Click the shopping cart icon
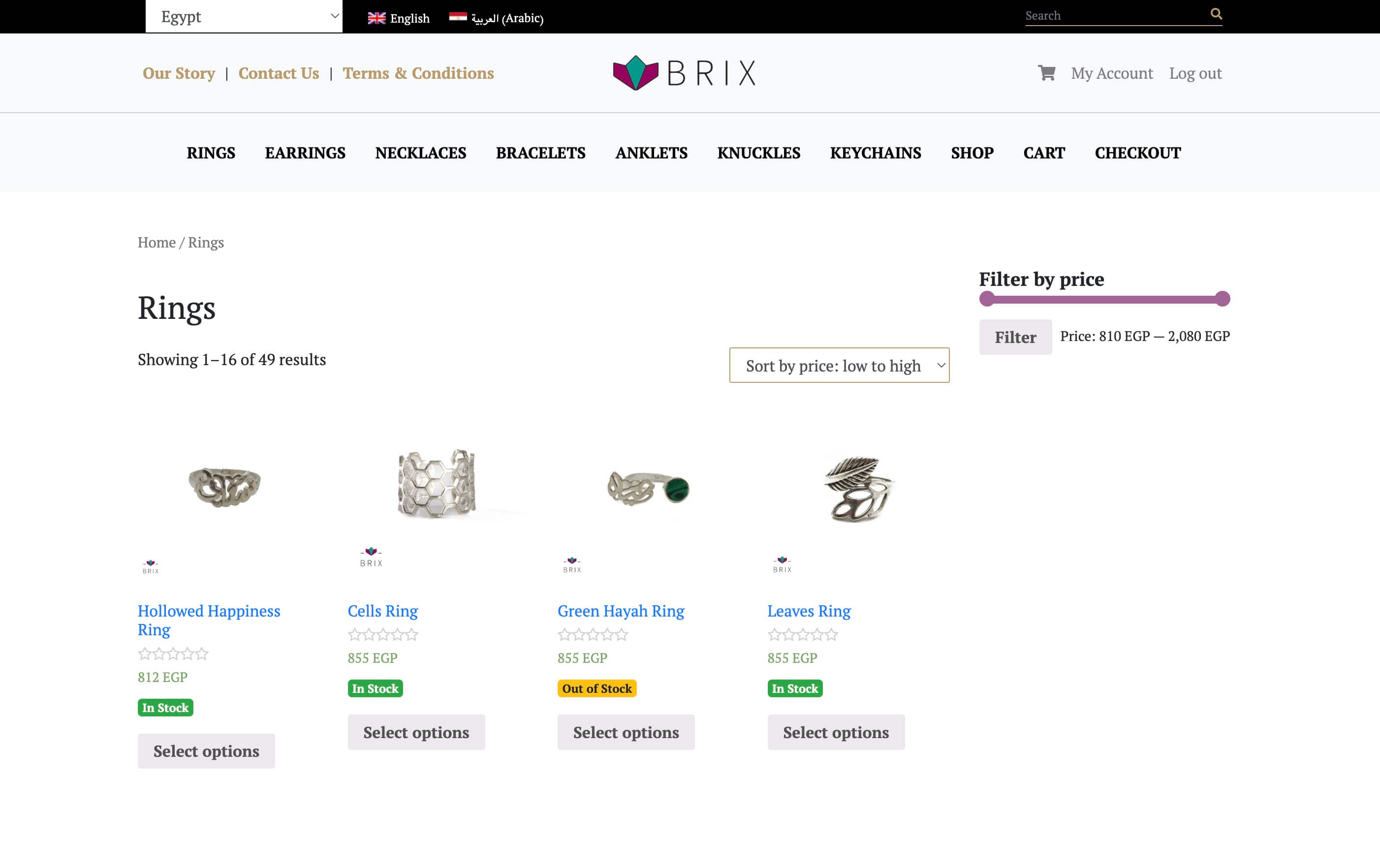 1046,73
